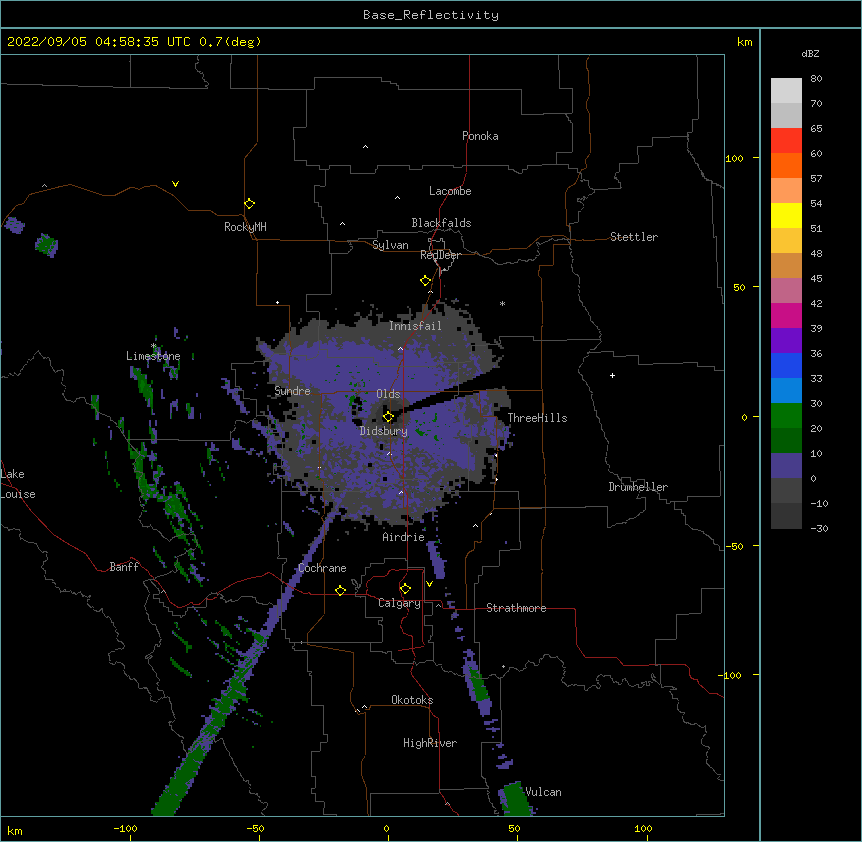Click the Strathmore town label
Image resolution: width=862 pixels, height=842 pixels.
click(516, 608)
